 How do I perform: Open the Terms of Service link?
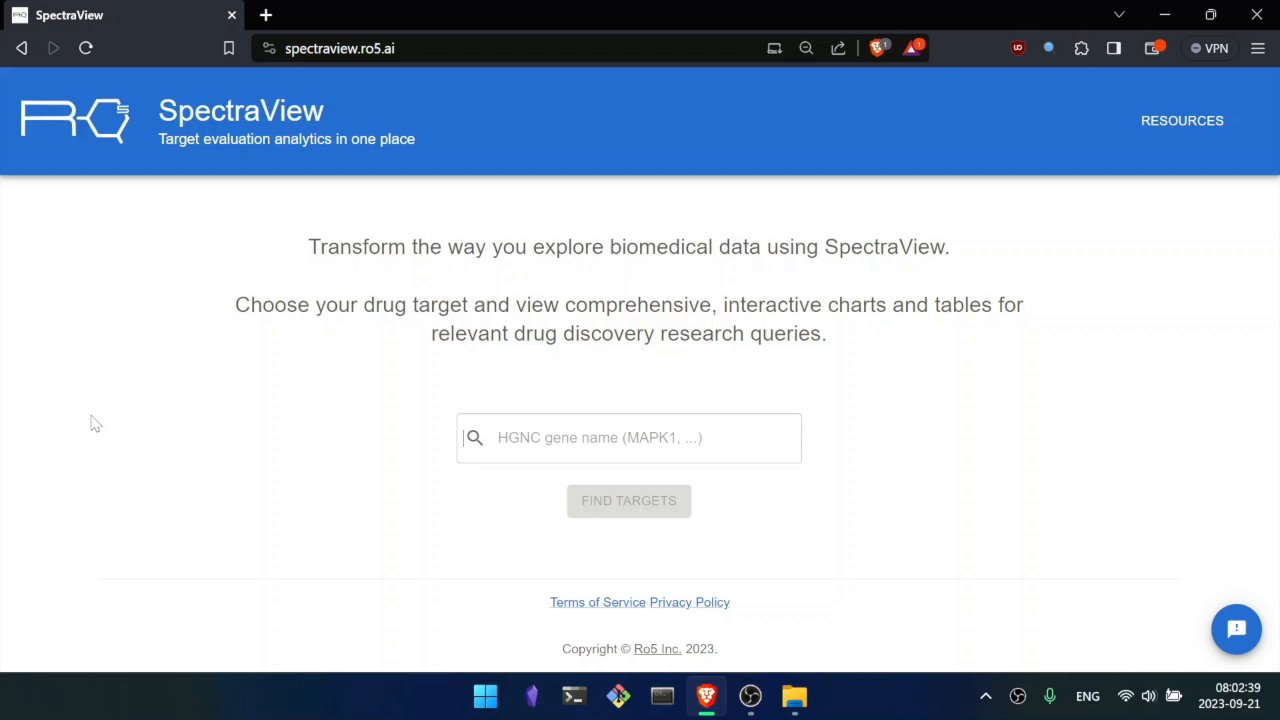pyautogui.click(x=598, y=602)
